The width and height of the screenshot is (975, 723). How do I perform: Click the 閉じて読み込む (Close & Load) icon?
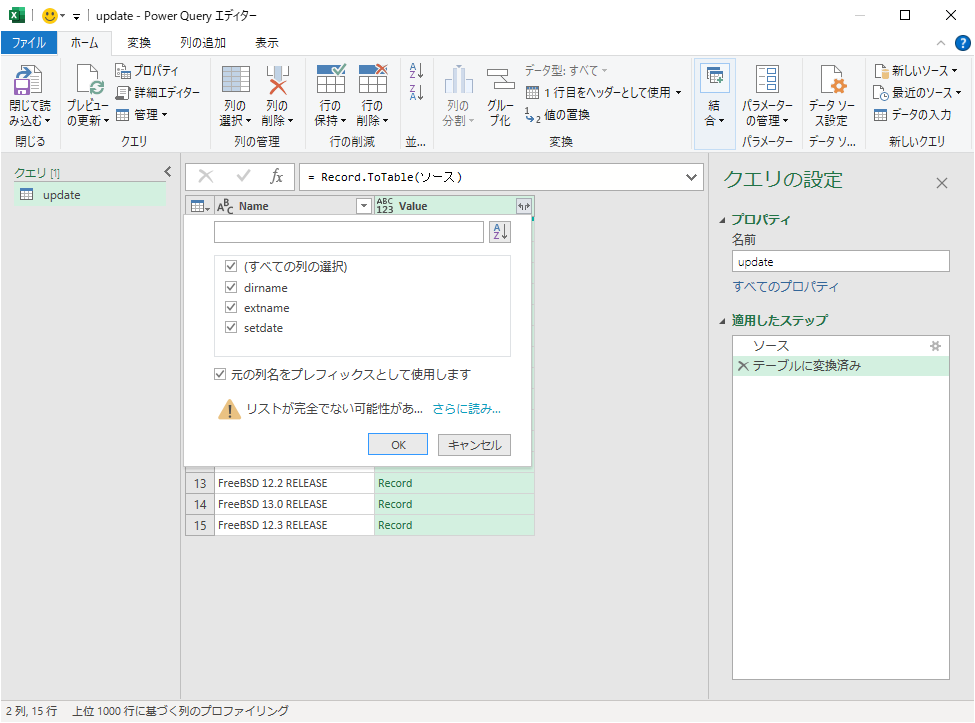[29, 81]
